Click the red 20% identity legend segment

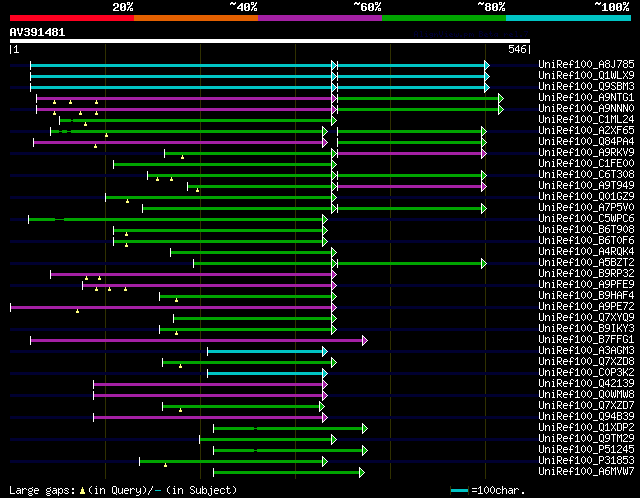click(72, 18)
